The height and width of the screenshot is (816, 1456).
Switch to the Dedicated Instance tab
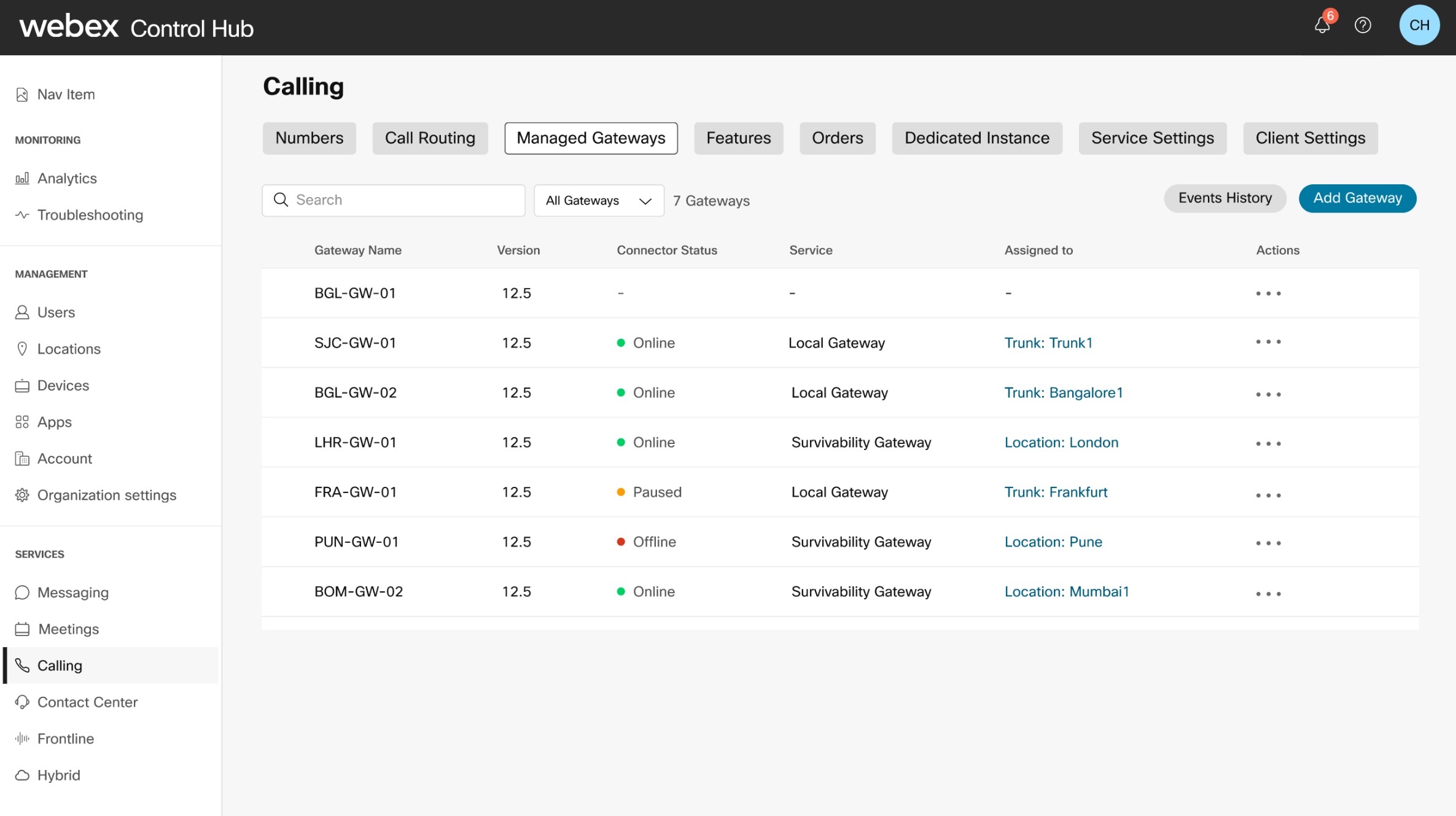[976, 138]
